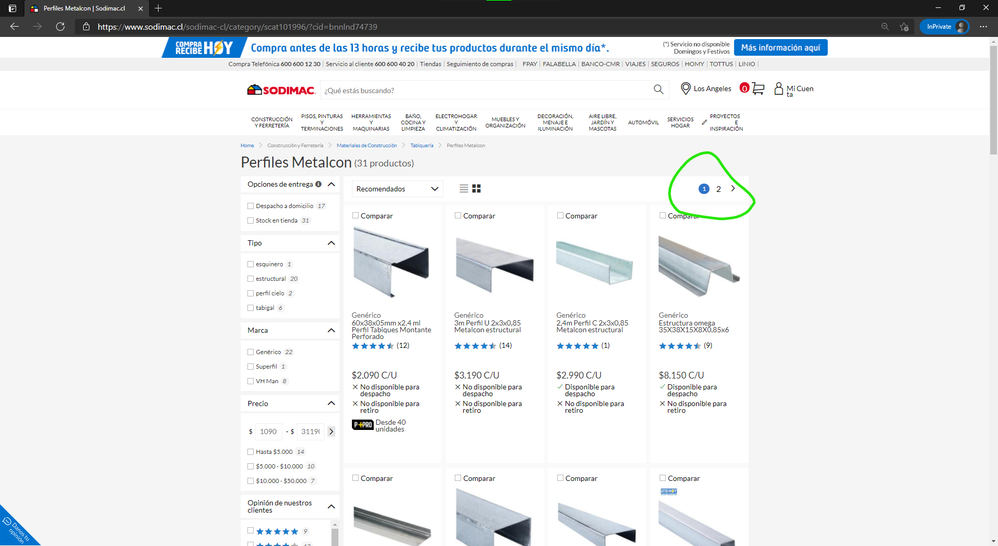Check Despacho a domicilio filter
Screen dimensions: 998x546
[x=250, y=206]
